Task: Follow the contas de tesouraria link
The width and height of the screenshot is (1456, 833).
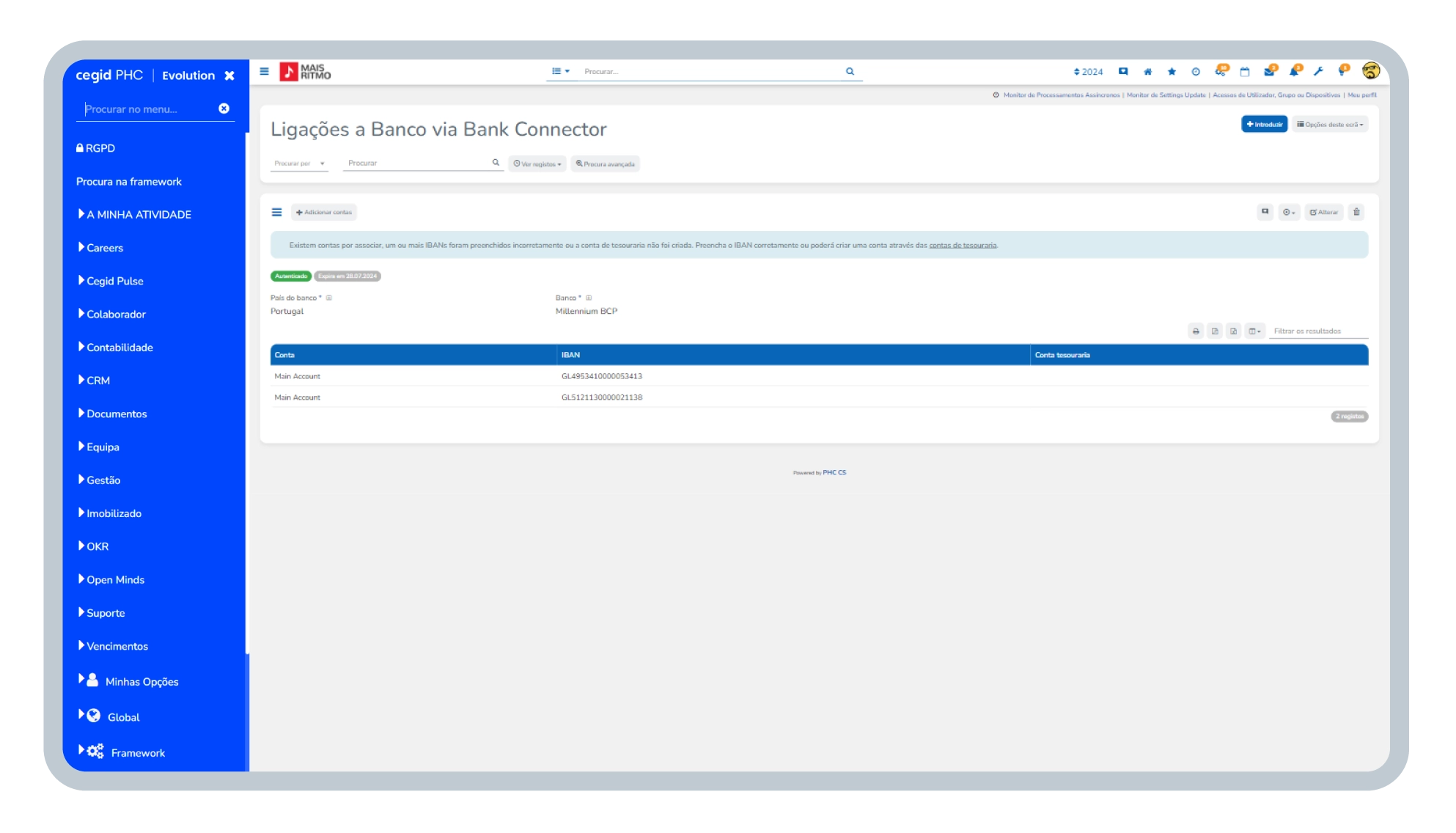Action: [963, 246]
